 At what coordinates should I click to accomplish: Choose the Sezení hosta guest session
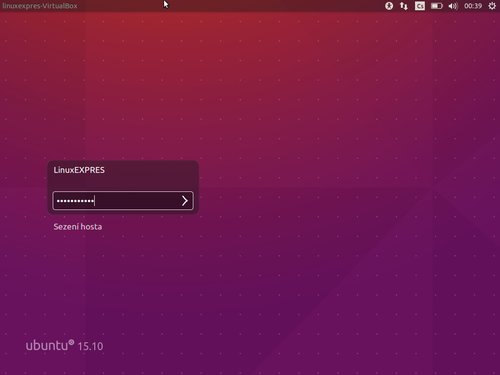[78, 227]
